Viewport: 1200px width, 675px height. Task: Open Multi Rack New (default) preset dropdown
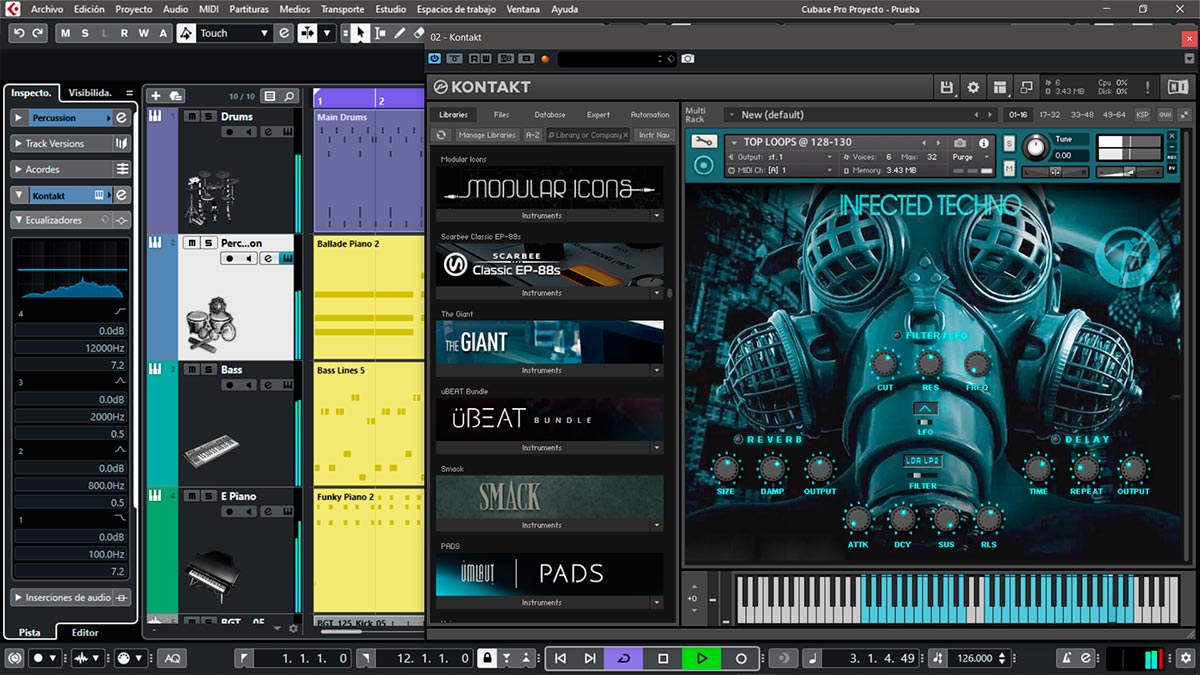coord(859,115)
